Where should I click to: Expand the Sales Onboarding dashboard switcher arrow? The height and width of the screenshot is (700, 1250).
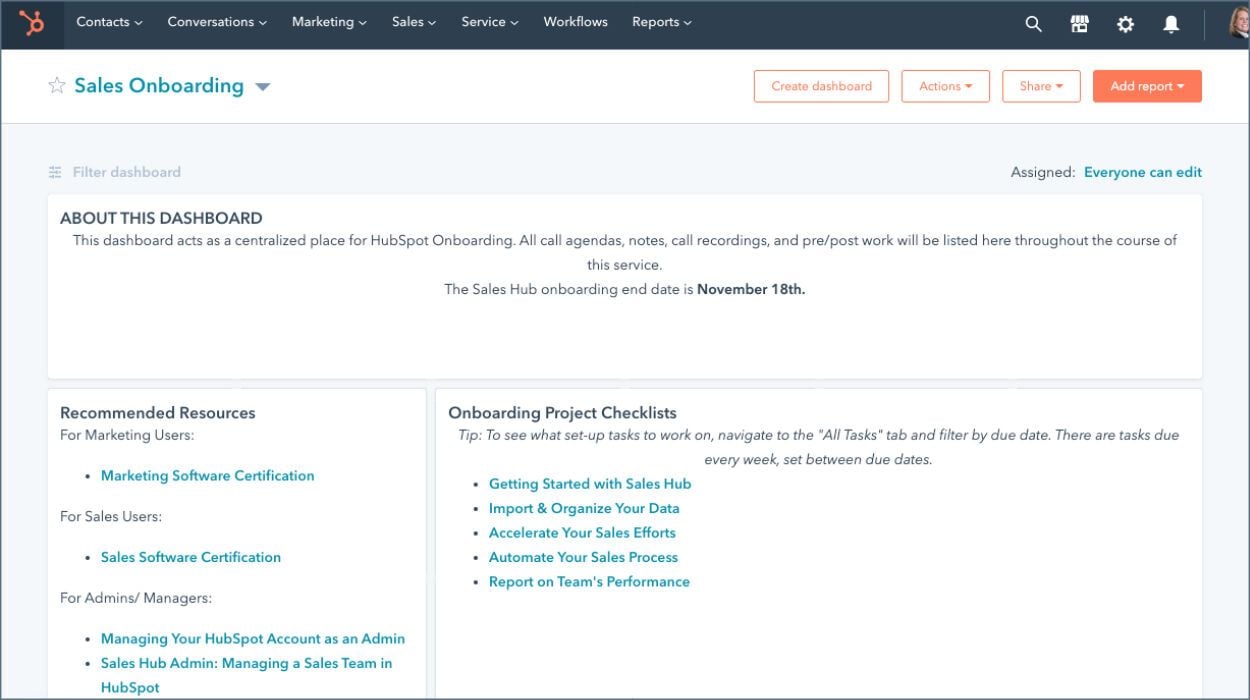click(x=263, y=87)
